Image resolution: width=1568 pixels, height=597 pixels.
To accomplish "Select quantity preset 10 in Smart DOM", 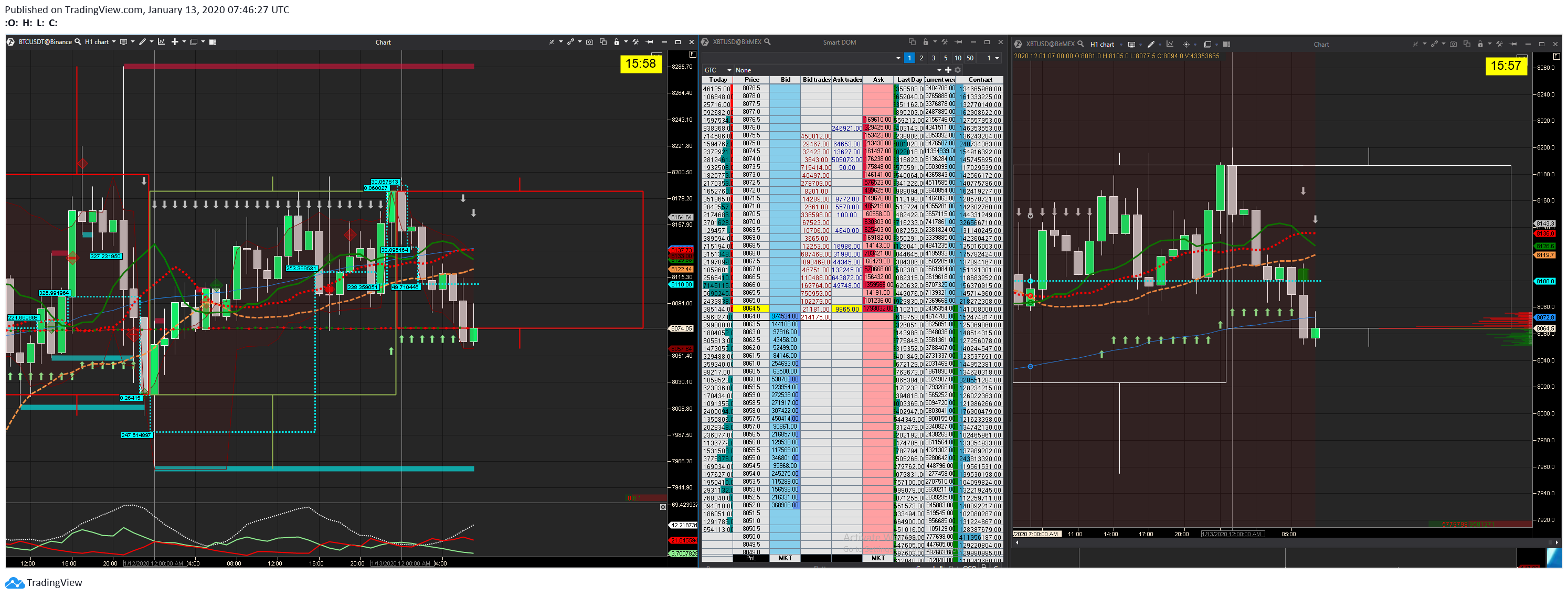I will 958,58.
